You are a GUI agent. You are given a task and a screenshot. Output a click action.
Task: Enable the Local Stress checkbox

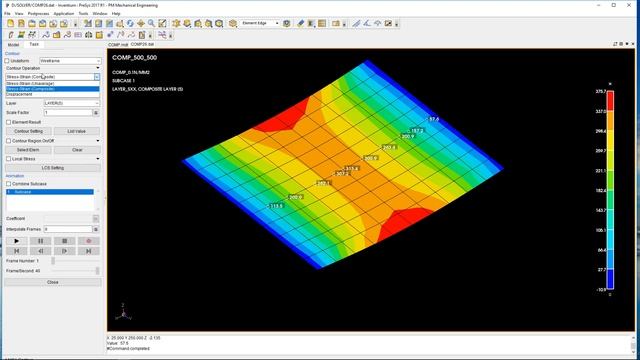(x=9, y=159)
